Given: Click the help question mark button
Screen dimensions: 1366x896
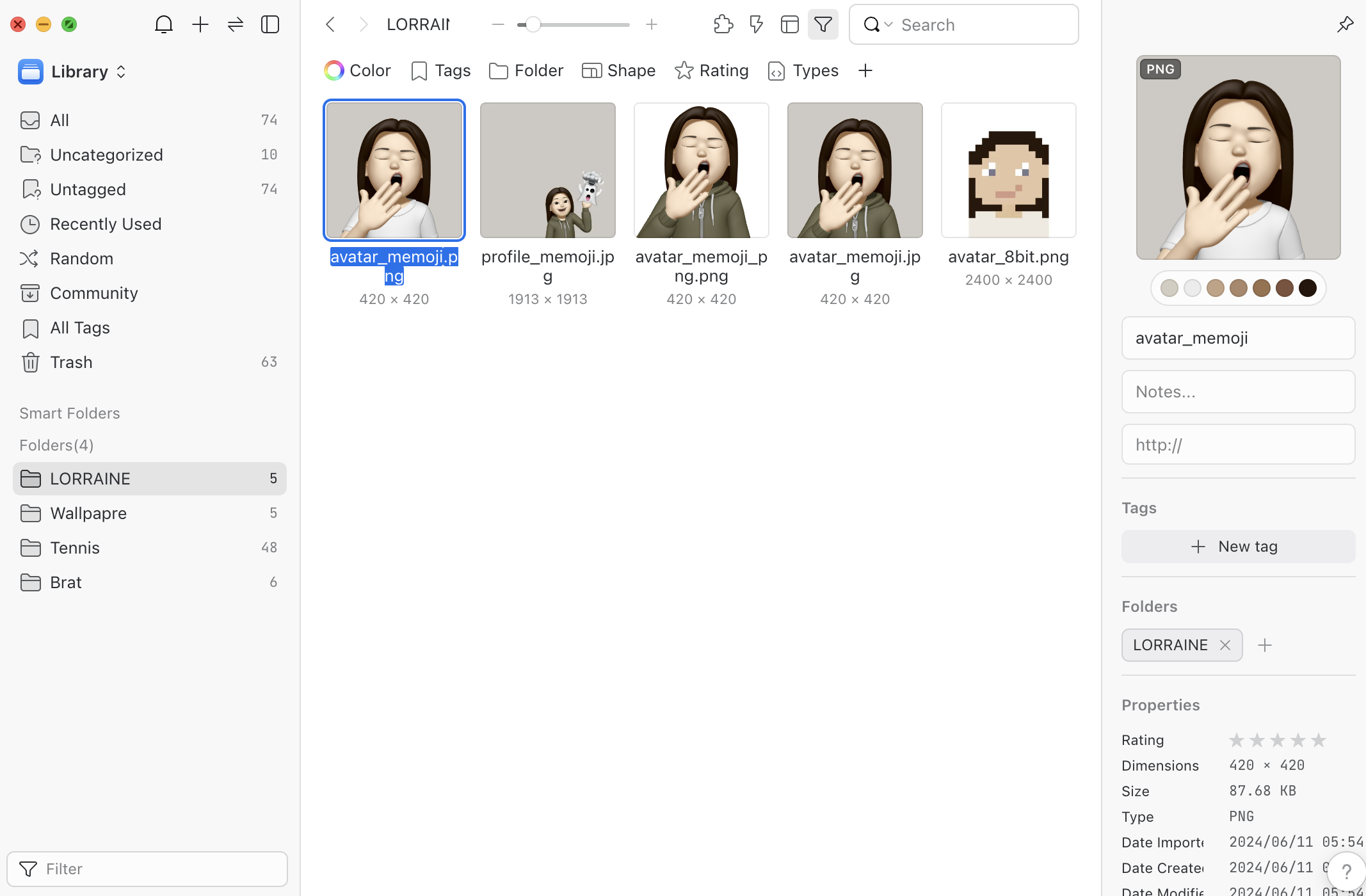Looking at the screenshot, I should pyautogui.click(x=1346, y=871).
